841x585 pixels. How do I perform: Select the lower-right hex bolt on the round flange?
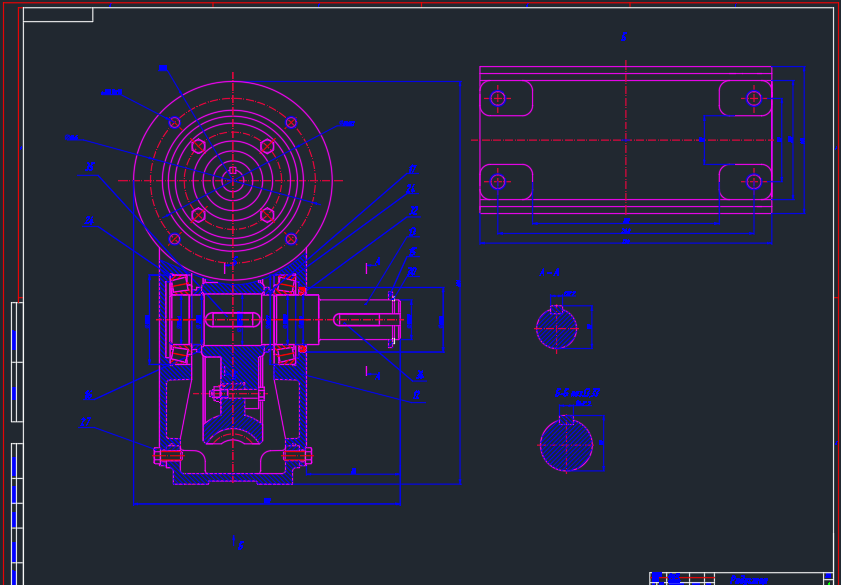[267, 215]
